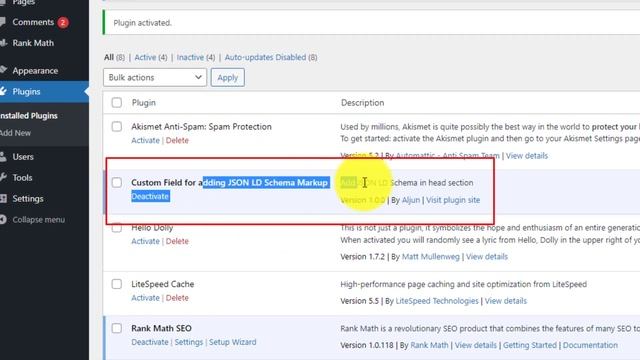Deactivate the Custom Field JSON LD plugin
640x360 pixels.
150,196
